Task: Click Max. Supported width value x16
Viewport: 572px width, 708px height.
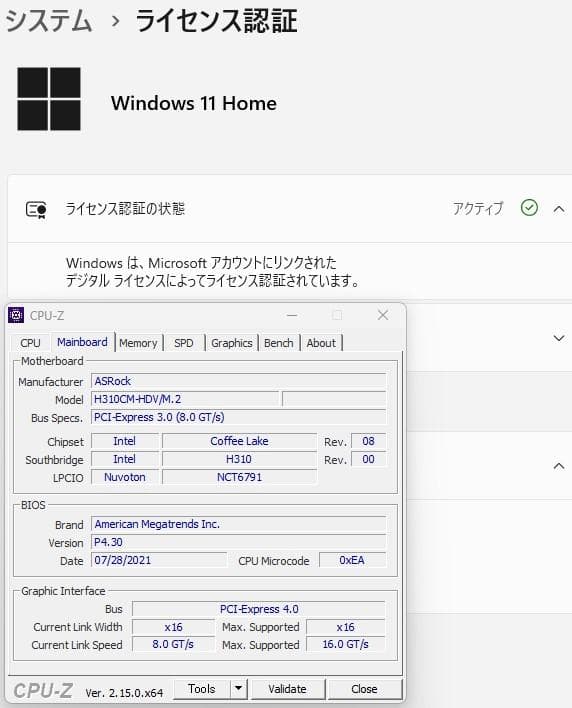Action: [346, 627]
